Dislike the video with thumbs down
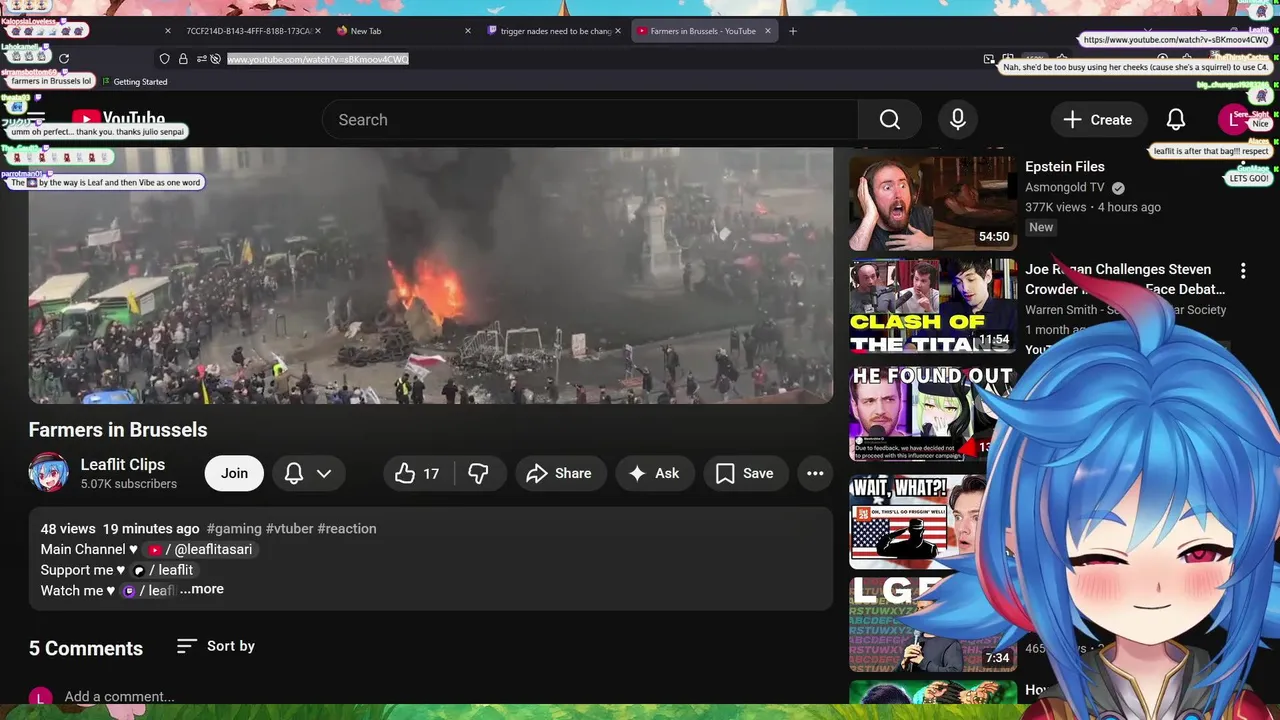 pyautogui.click(x=479, y=474)
